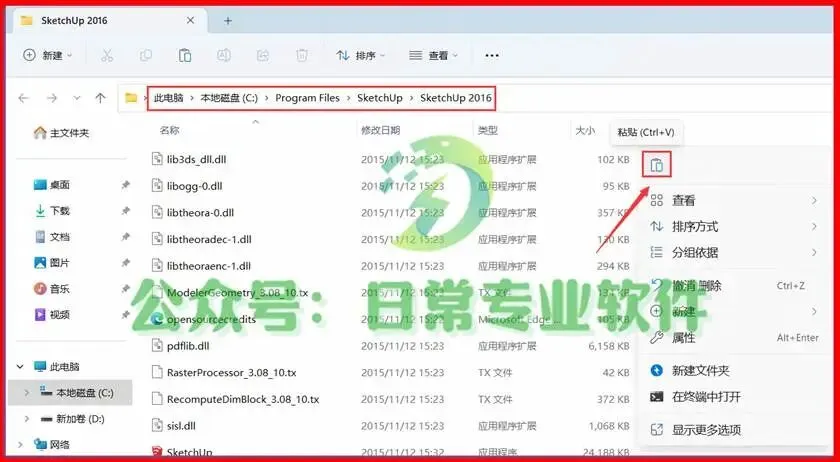Sort by 名称 (Name) column header
Screen dimensions: 840x462
coord(169,130)
